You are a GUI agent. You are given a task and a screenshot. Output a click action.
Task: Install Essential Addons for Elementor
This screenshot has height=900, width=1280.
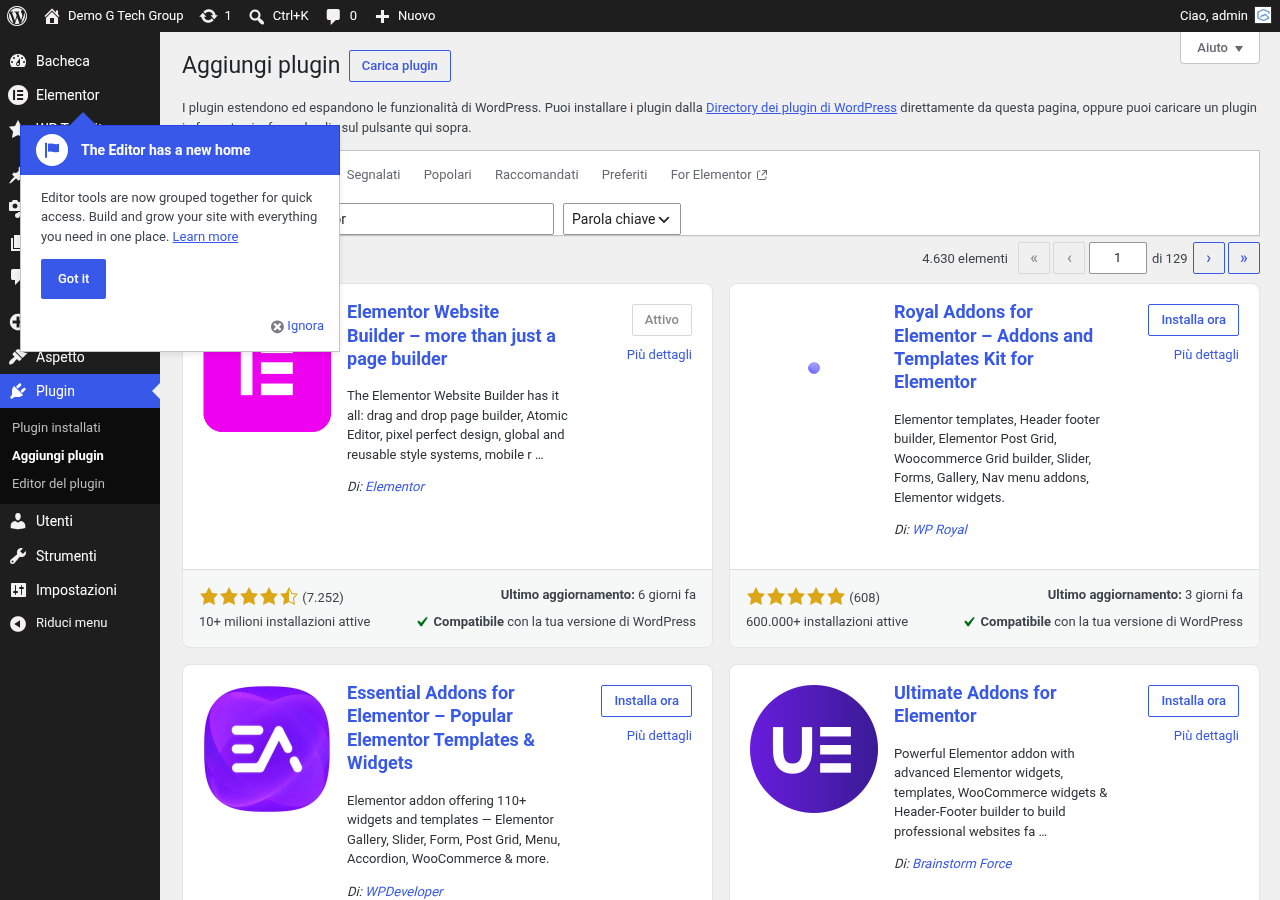(x=646, y=701)
